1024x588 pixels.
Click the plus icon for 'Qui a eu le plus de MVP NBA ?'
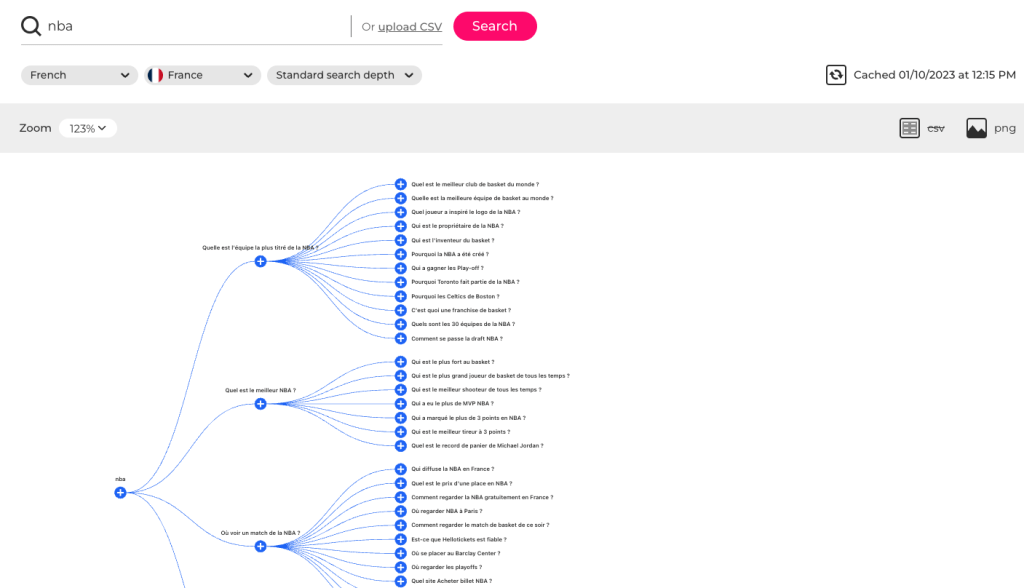400,404
